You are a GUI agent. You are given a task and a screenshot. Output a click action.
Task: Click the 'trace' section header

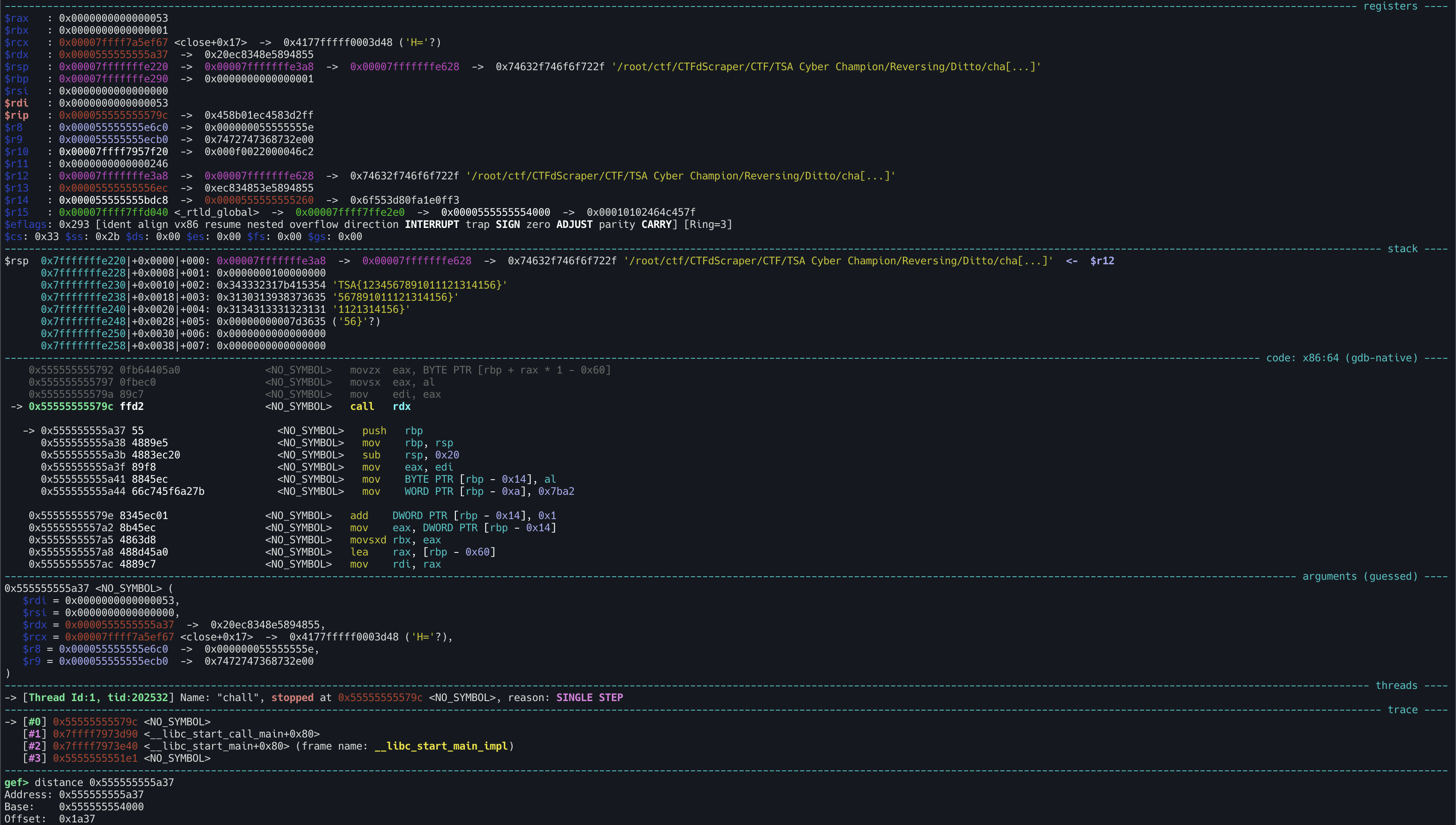tap(1402, 710)
